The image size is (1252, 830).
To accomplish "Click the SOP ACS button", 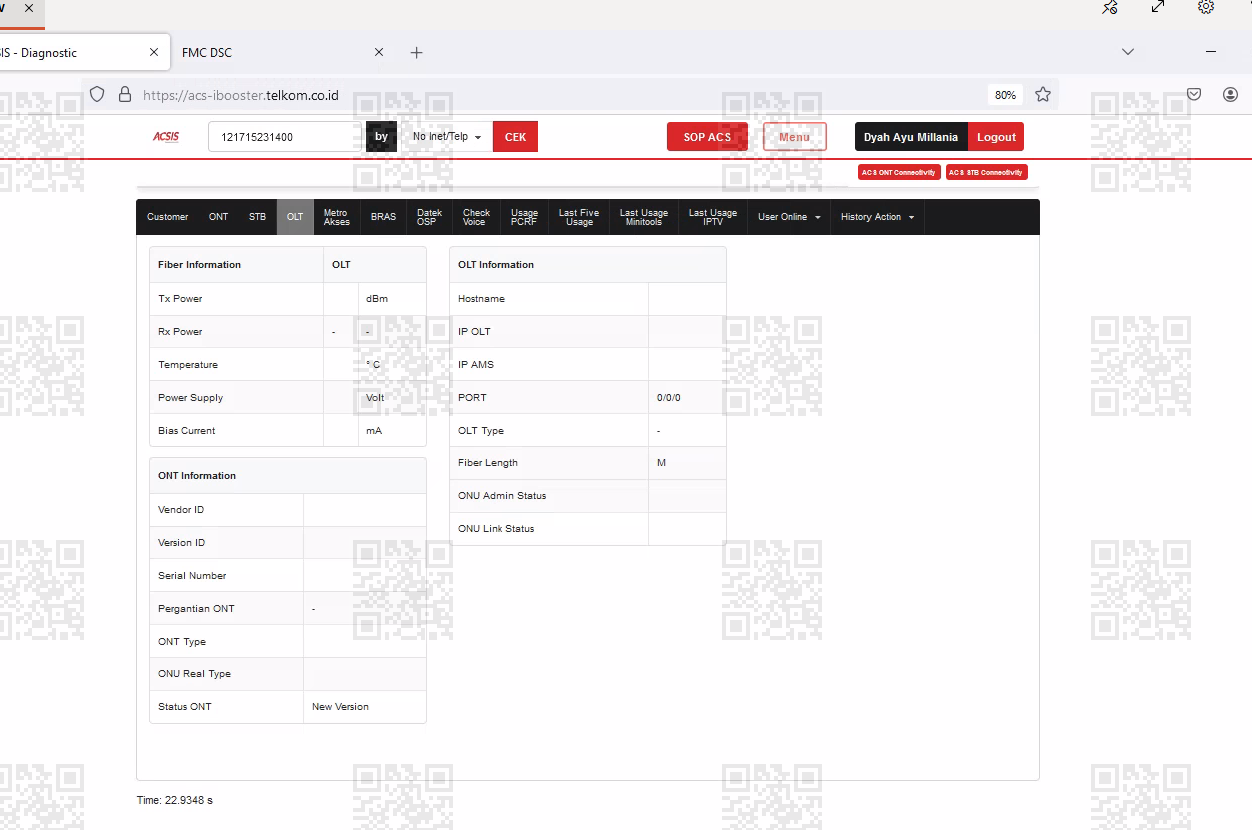I will click(707, 137).
